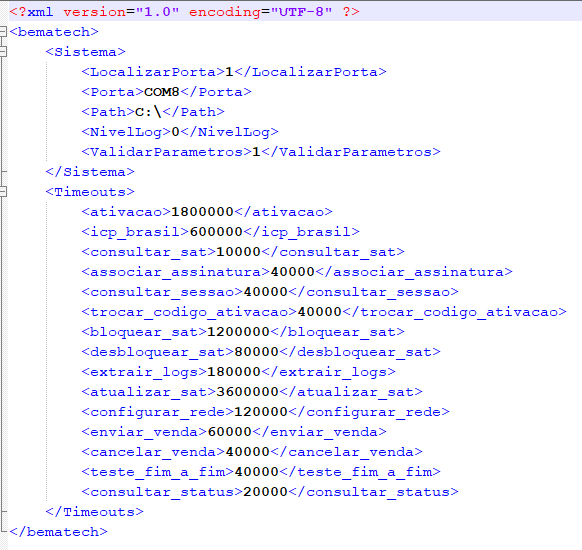This screenshot has height=550, width=582.
Task: Click the ativacao value 1800000
Action: point(203,212)
